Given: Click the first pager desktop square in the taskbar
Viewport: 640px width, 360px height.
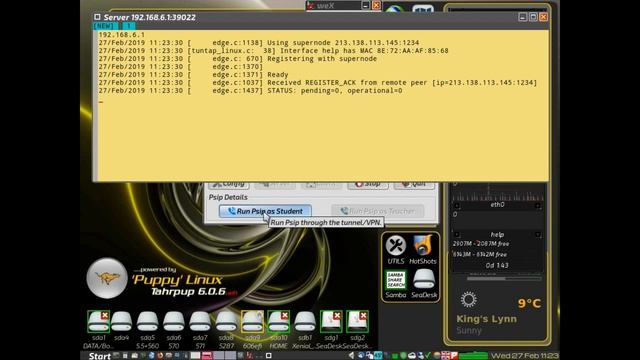Looking at the screenshot, I should tap(196, 356).
